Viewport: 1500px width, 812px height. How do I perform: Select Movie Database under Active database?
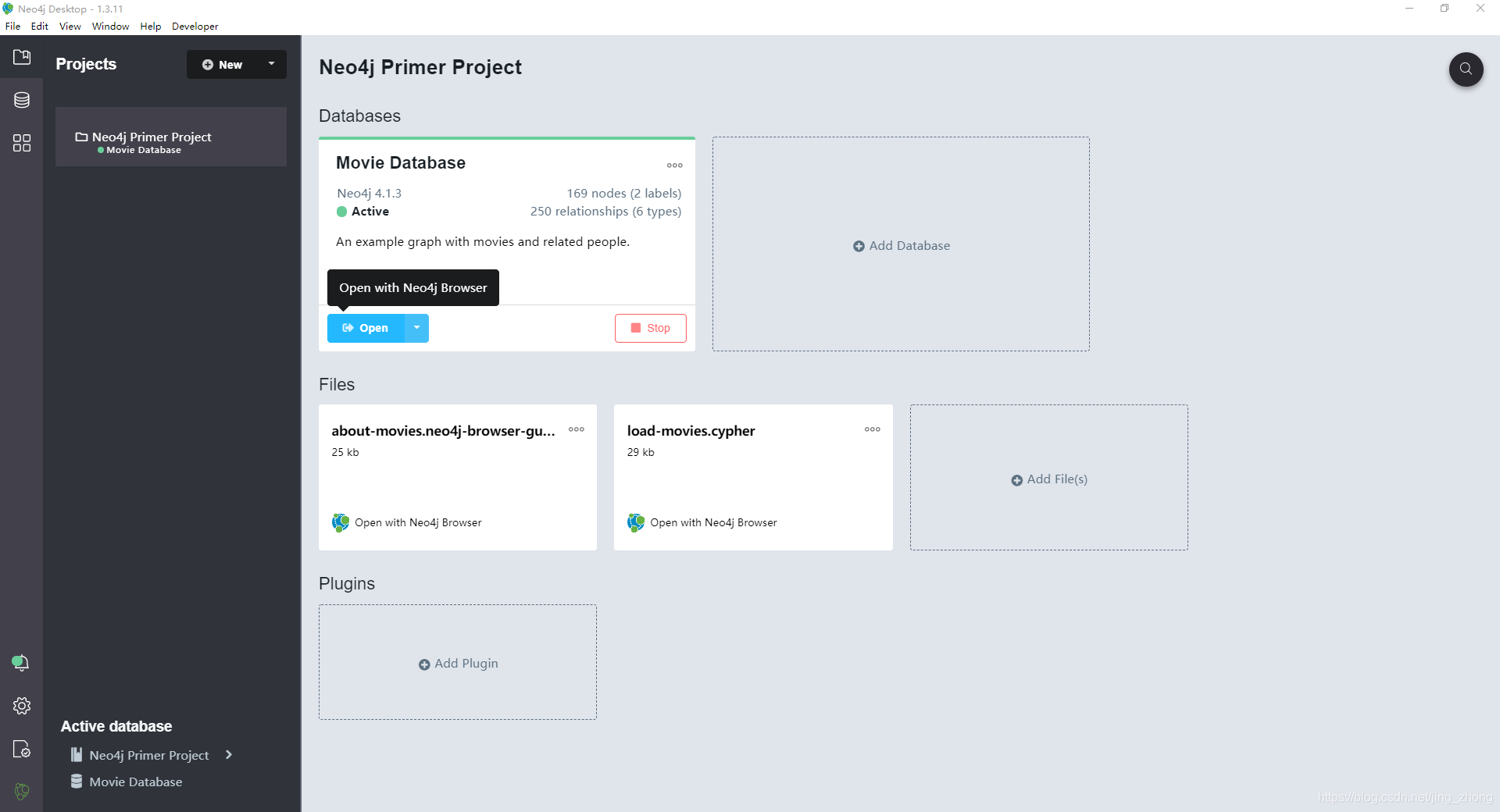[x=136, y=782]
